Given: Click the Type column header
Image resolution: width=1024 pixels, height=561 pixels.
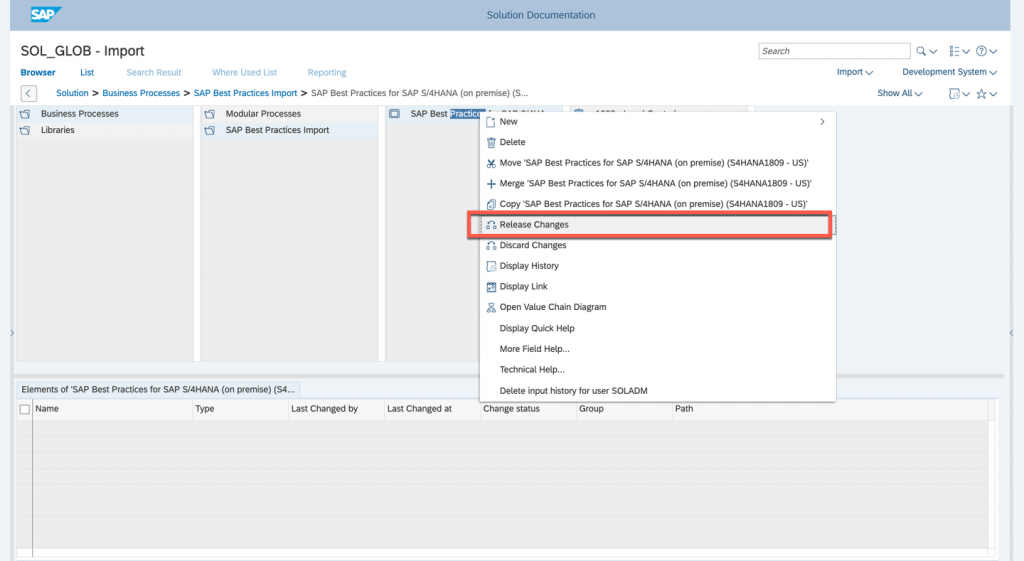Looking at the screenshot, I should [x=240, y=409].
